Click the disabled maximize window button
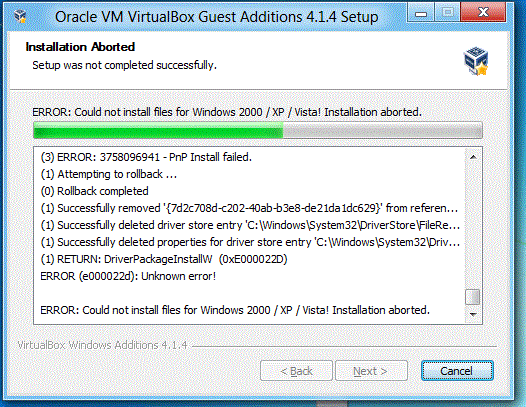The width and height of the screenshot is (526, 407). pyautogui.click(x=447, y=13)
